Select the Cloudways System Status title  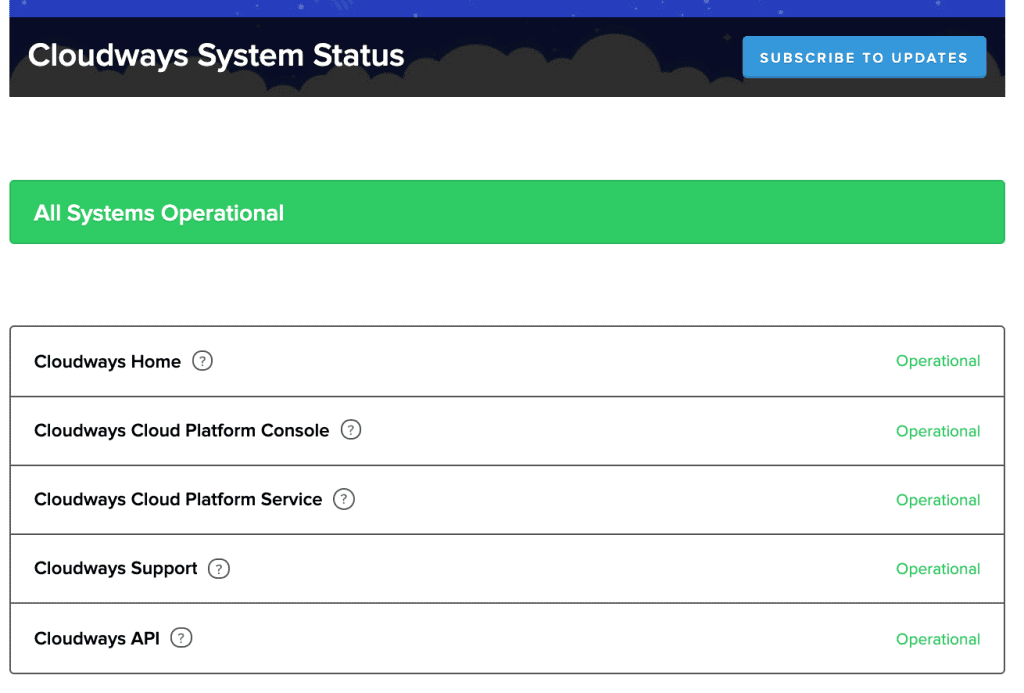coord(216,56)
